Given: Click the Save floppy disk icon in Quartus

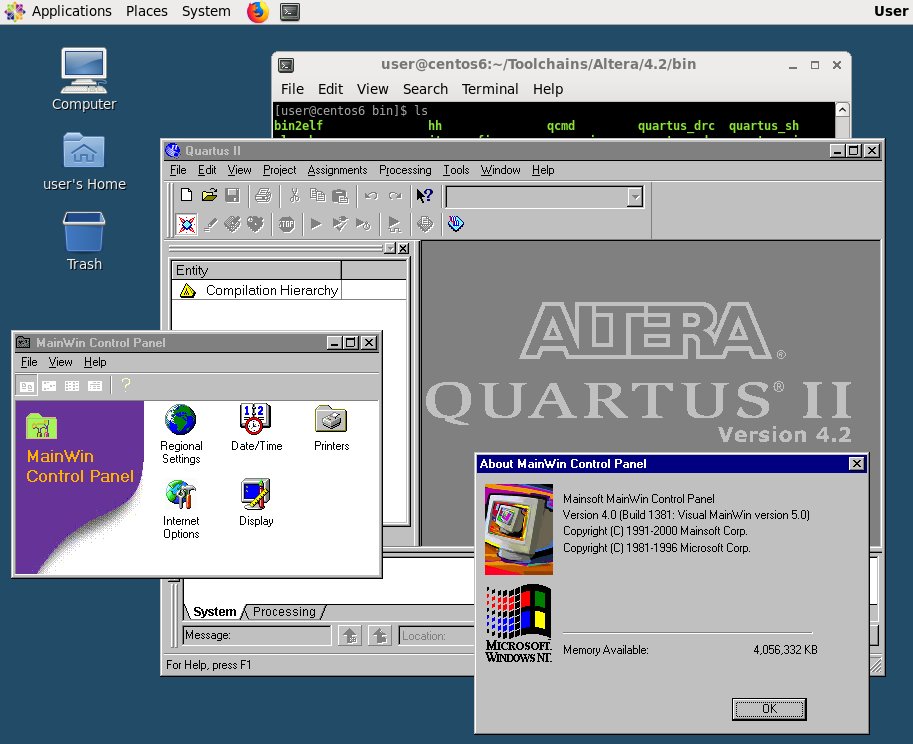Looking at the screenshot, I should coord(232,196).
